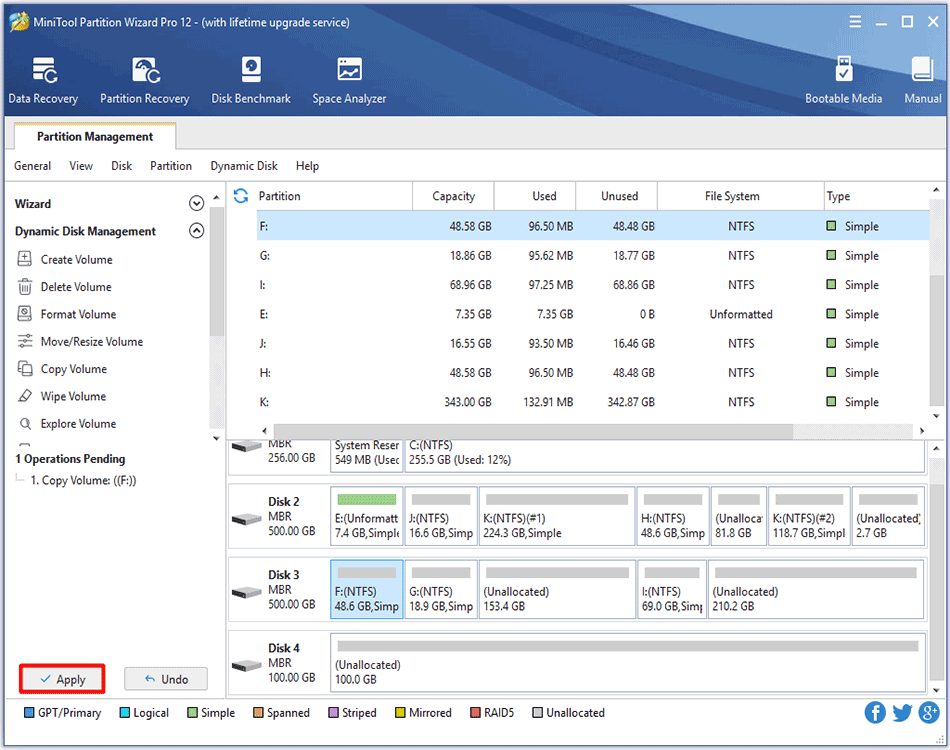Choose Move/Resize Volume in the sidebar
Image resolution: width=950 pixels, height=750 pixels.
pos(91,342)
